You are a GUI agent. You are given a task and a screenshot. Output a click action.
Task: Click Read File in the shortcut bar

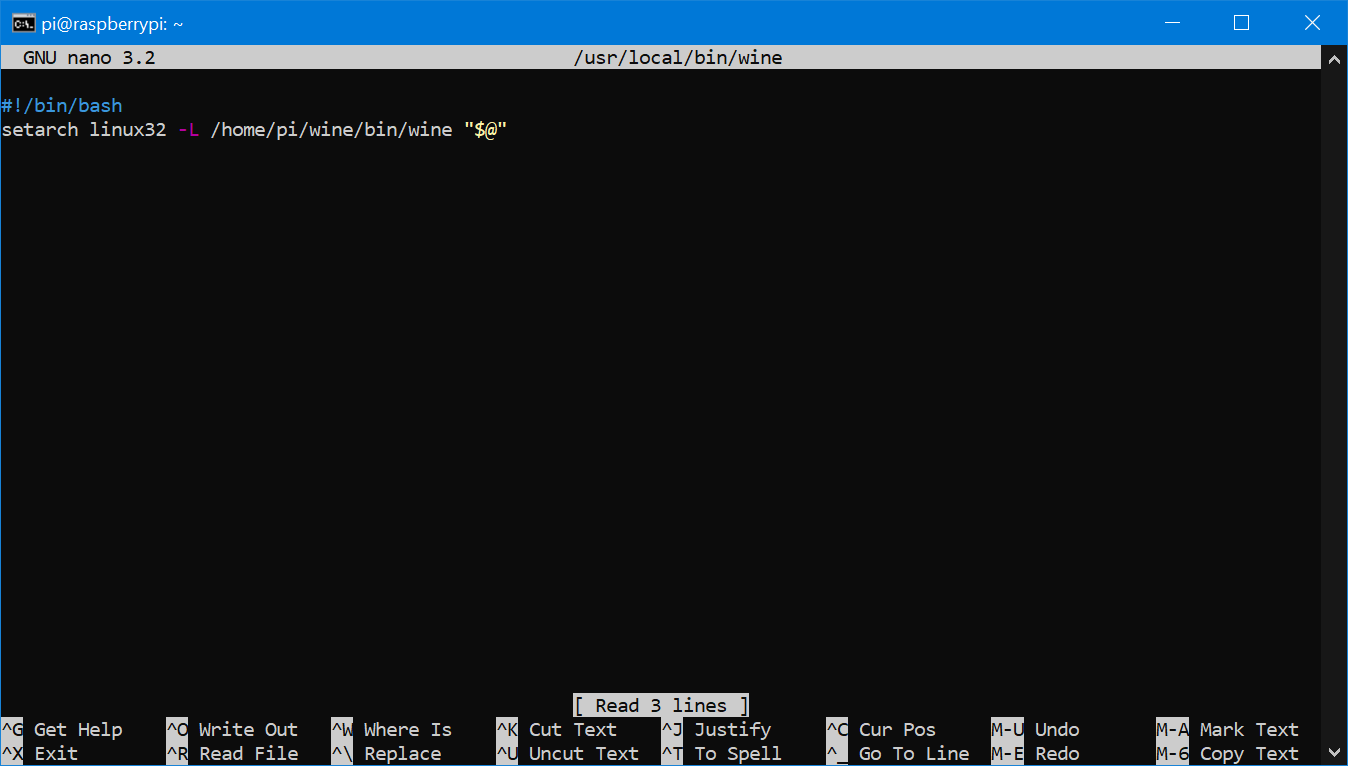[x=247, y=754]
